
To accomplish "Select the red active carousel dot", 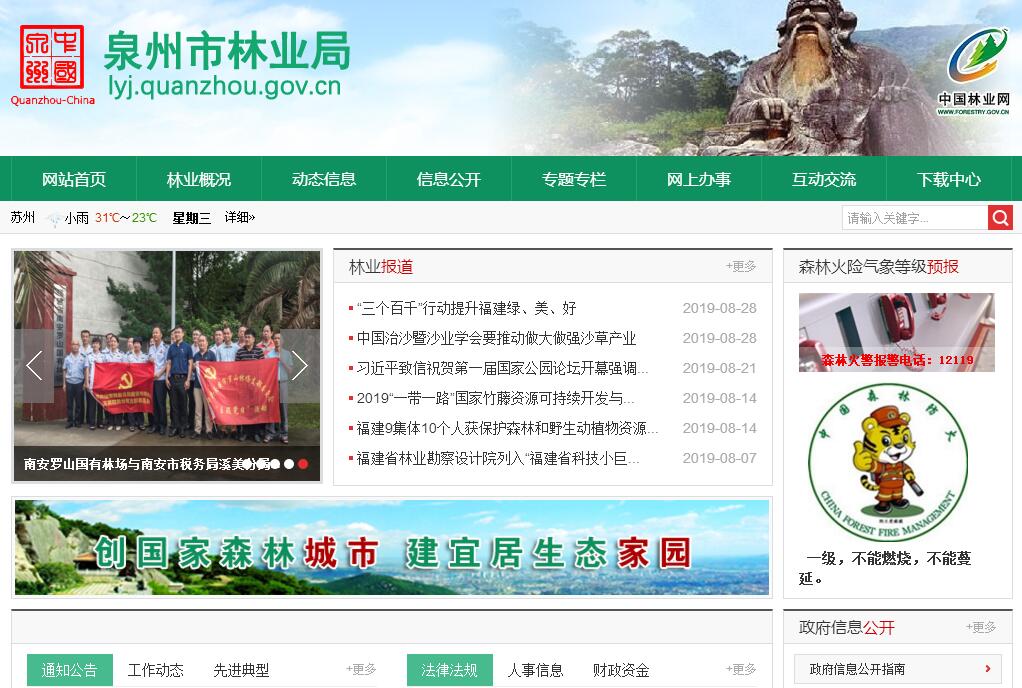I will point(303,464).
